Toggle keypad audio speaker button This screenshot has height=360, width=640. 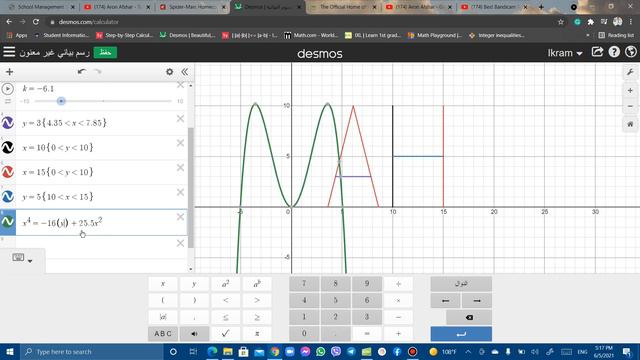pos(194,334)
